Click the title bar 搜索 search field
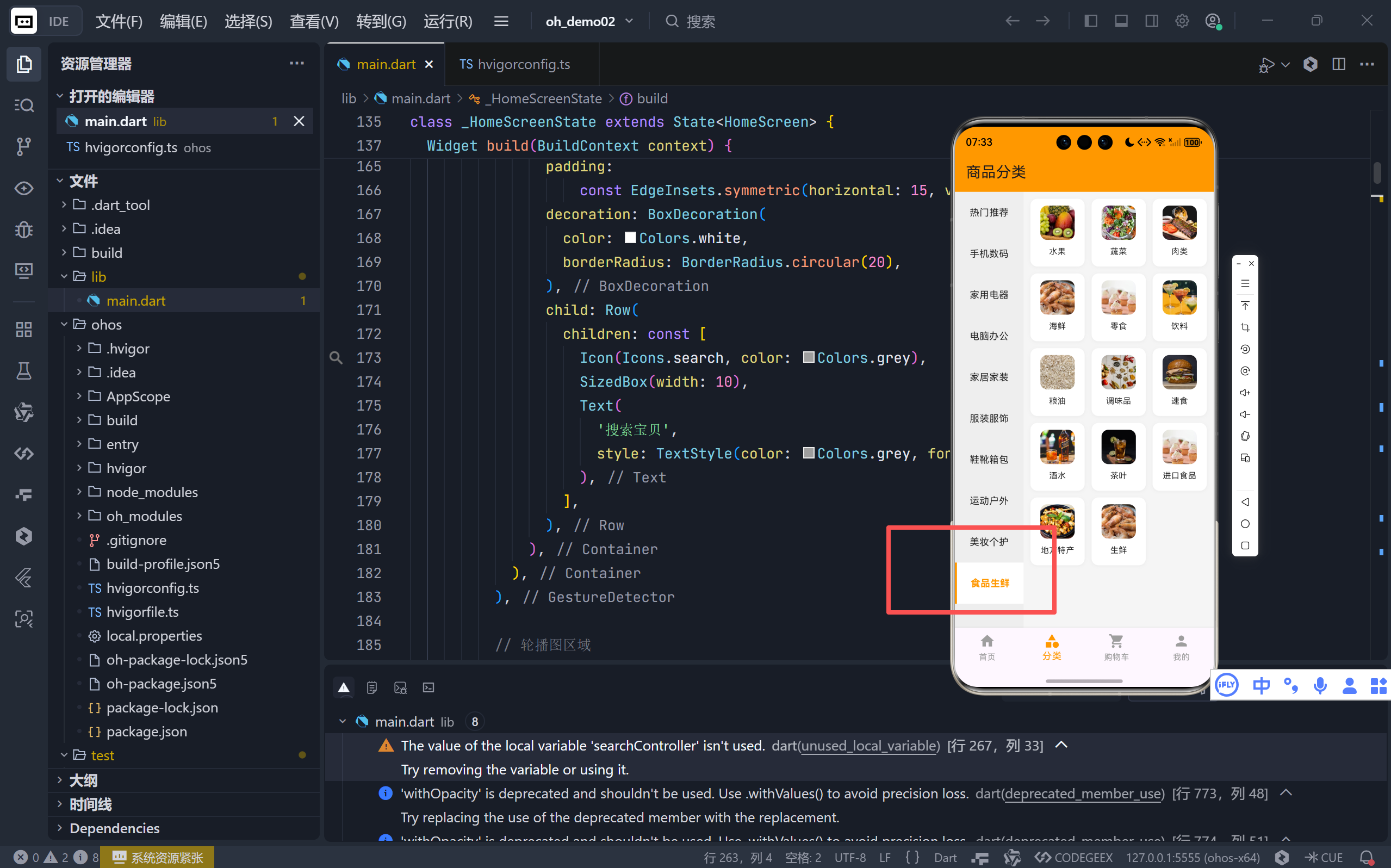 click(x=700, y=21)
